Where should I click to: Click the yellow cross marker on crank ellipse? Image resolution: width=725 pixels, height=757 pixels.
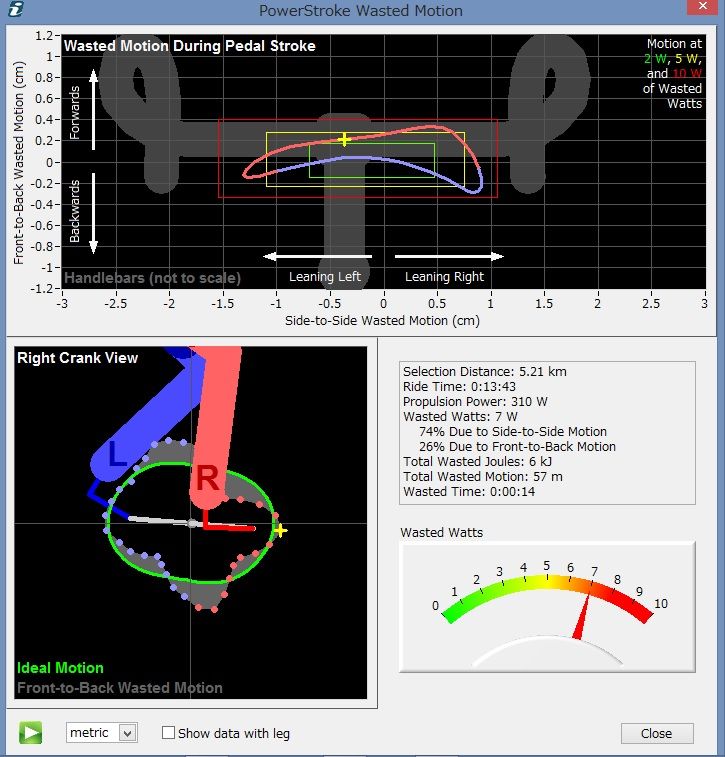(x=280, y=531)
